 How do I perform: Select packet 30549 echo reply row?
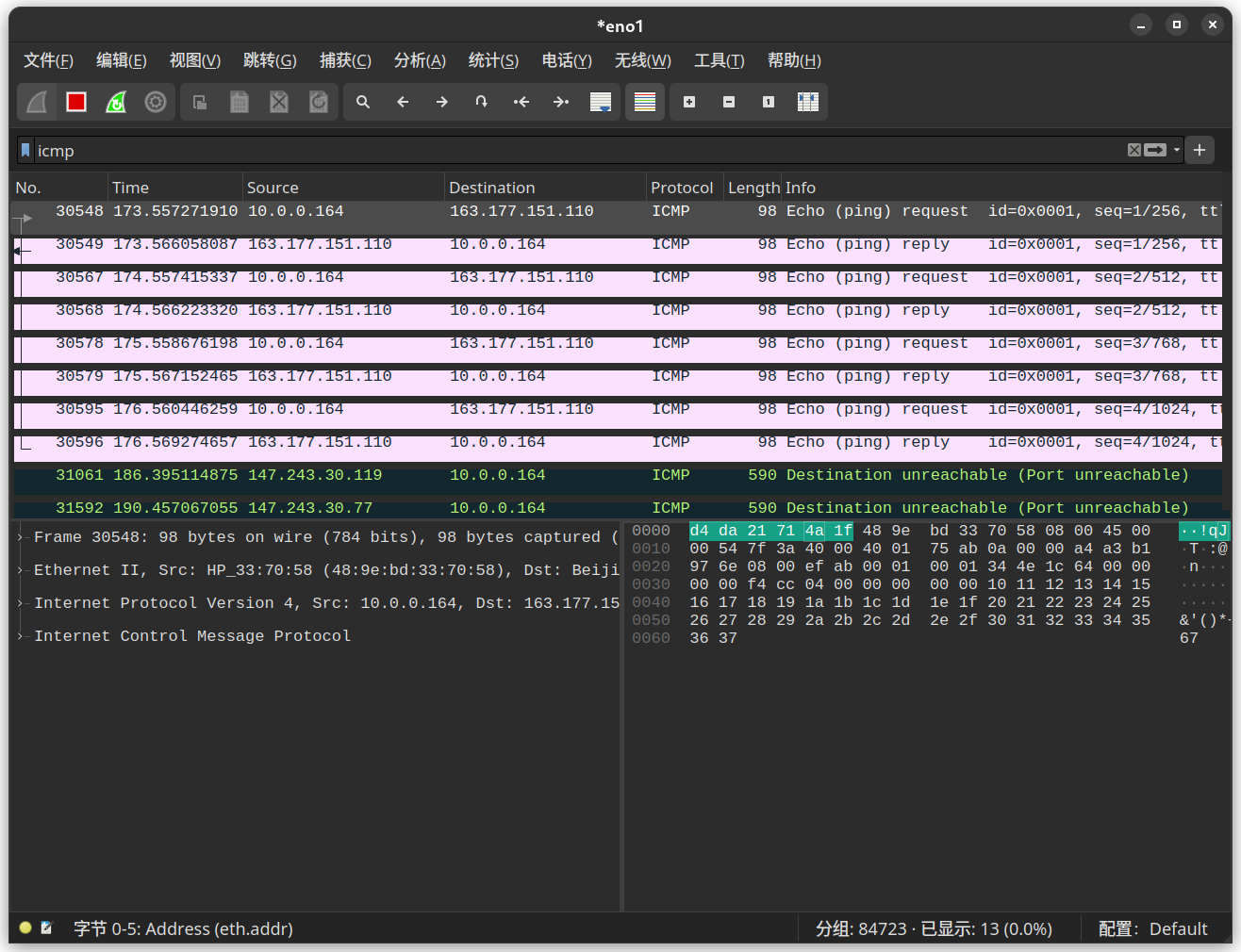coord(618,250)
